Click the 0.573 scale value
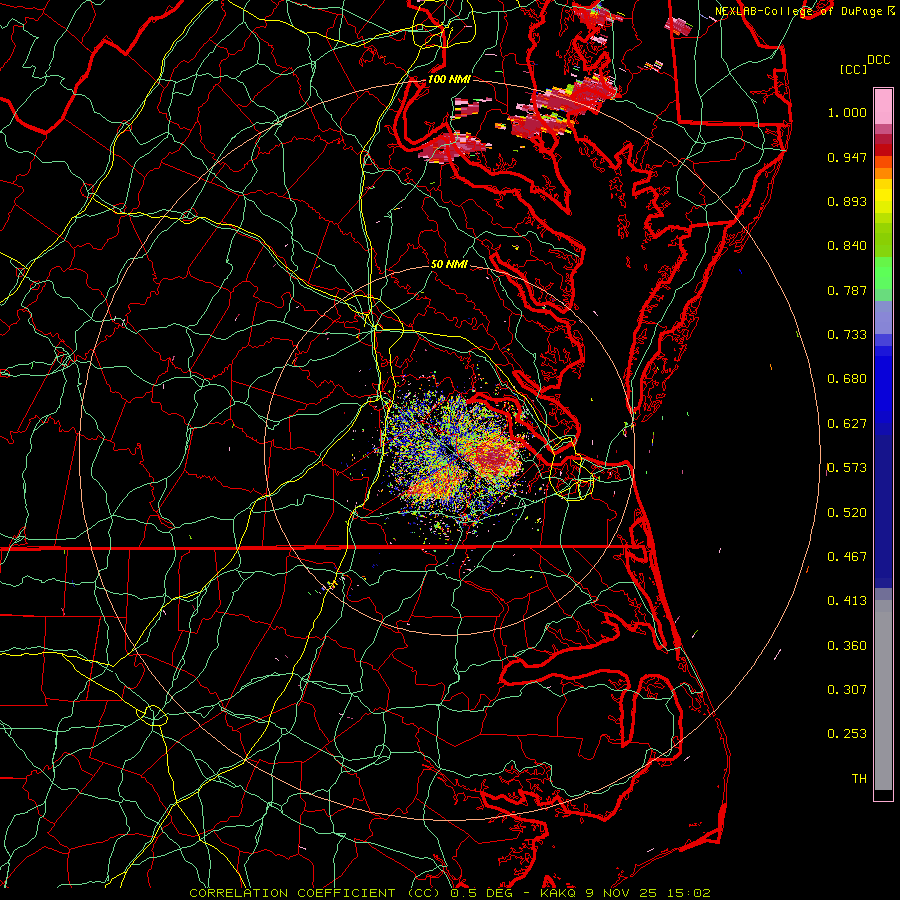The width and height of the screenshot is (900, 900). (x=847, y=468)
